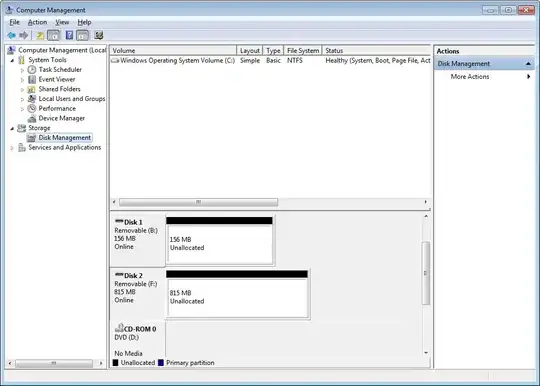Collapse the Storage node

point(12,128)
